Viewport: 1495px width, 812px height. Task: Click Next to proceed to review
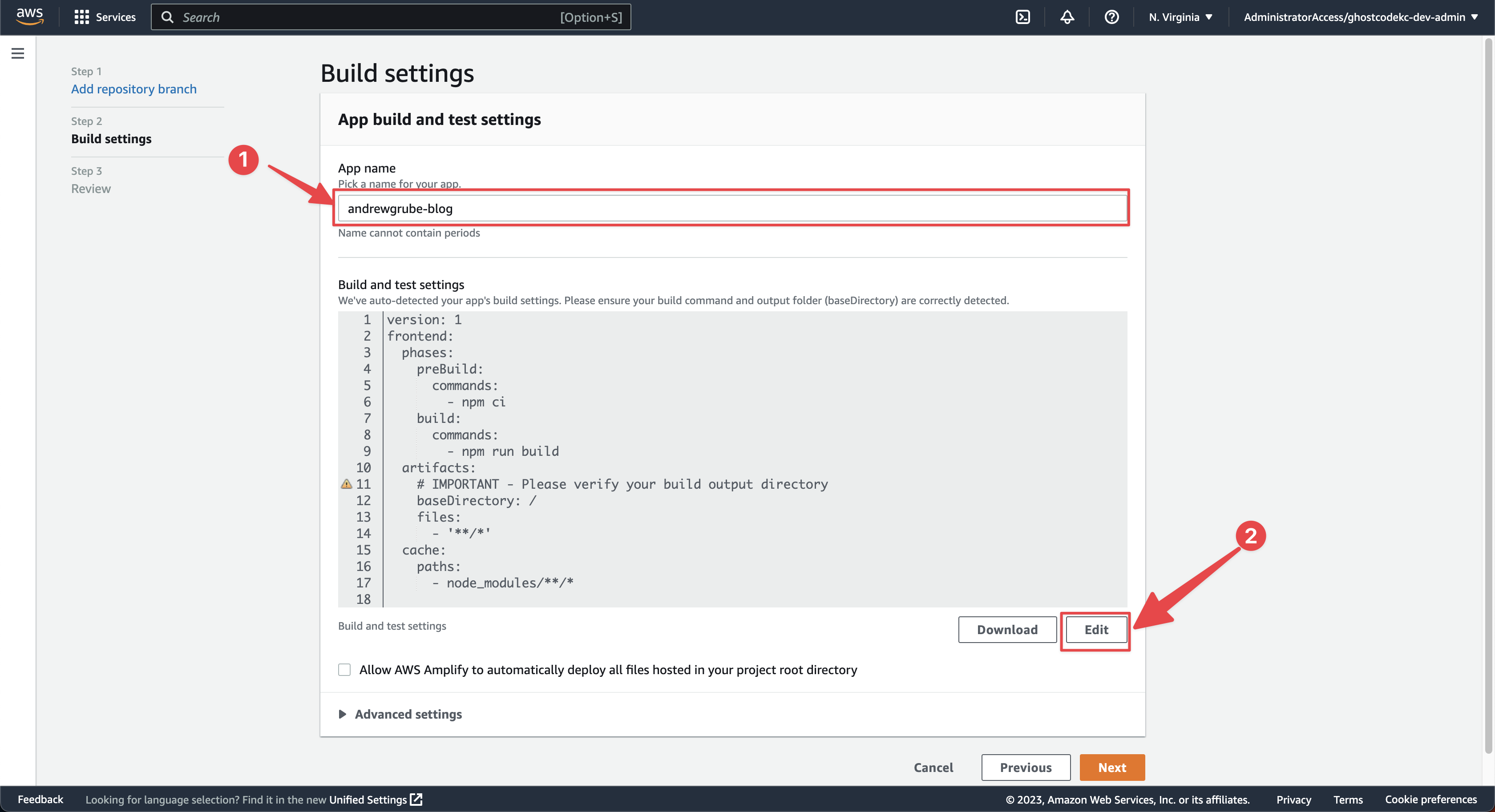tap(1112, 767)
